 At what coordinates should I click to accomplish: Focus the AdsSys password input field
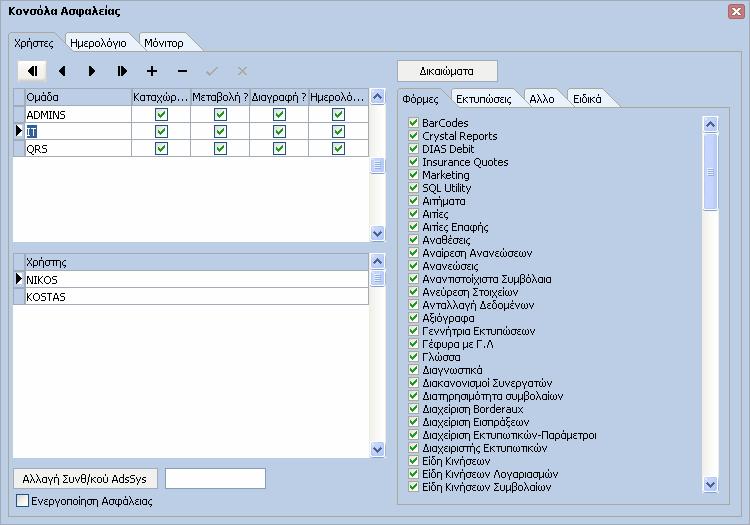point(215,479)
